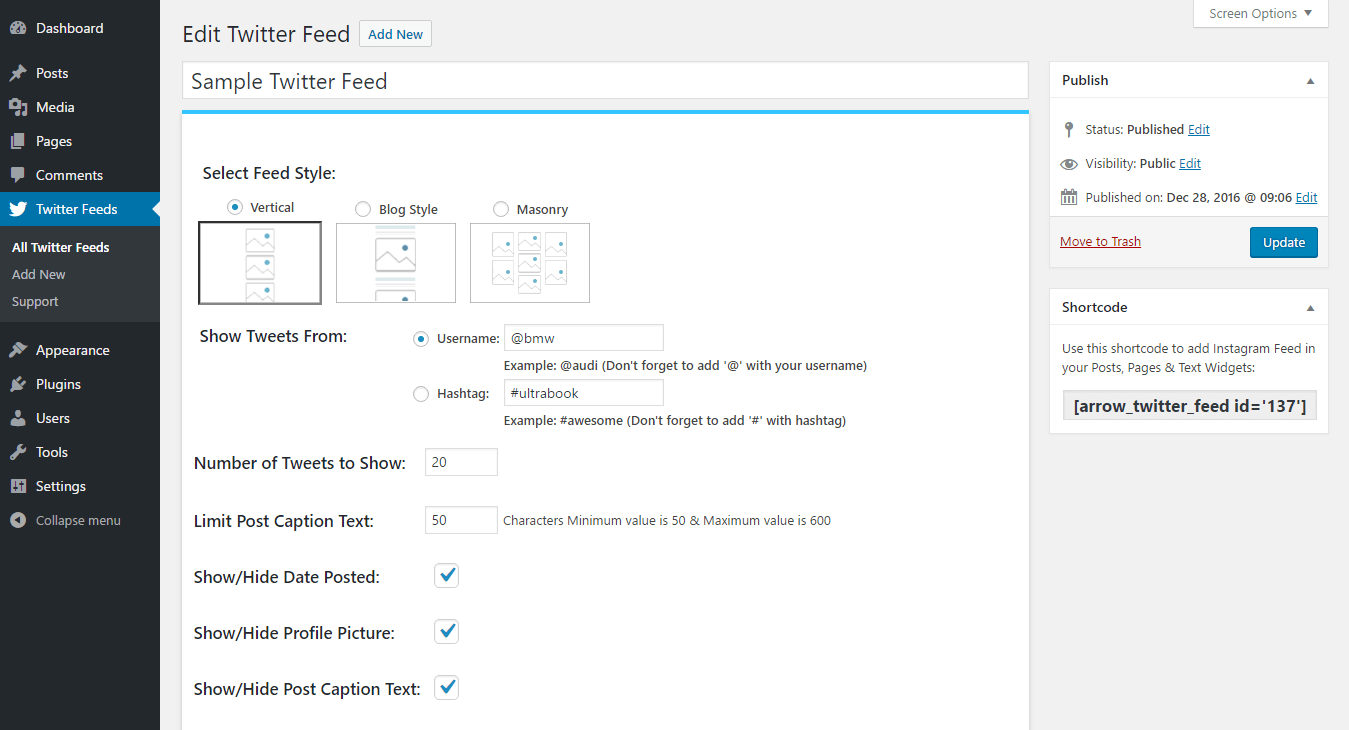Edit the Status via its Edit link
Viewport: 1349px width, 730px height.
click(x=1199, y=129)
